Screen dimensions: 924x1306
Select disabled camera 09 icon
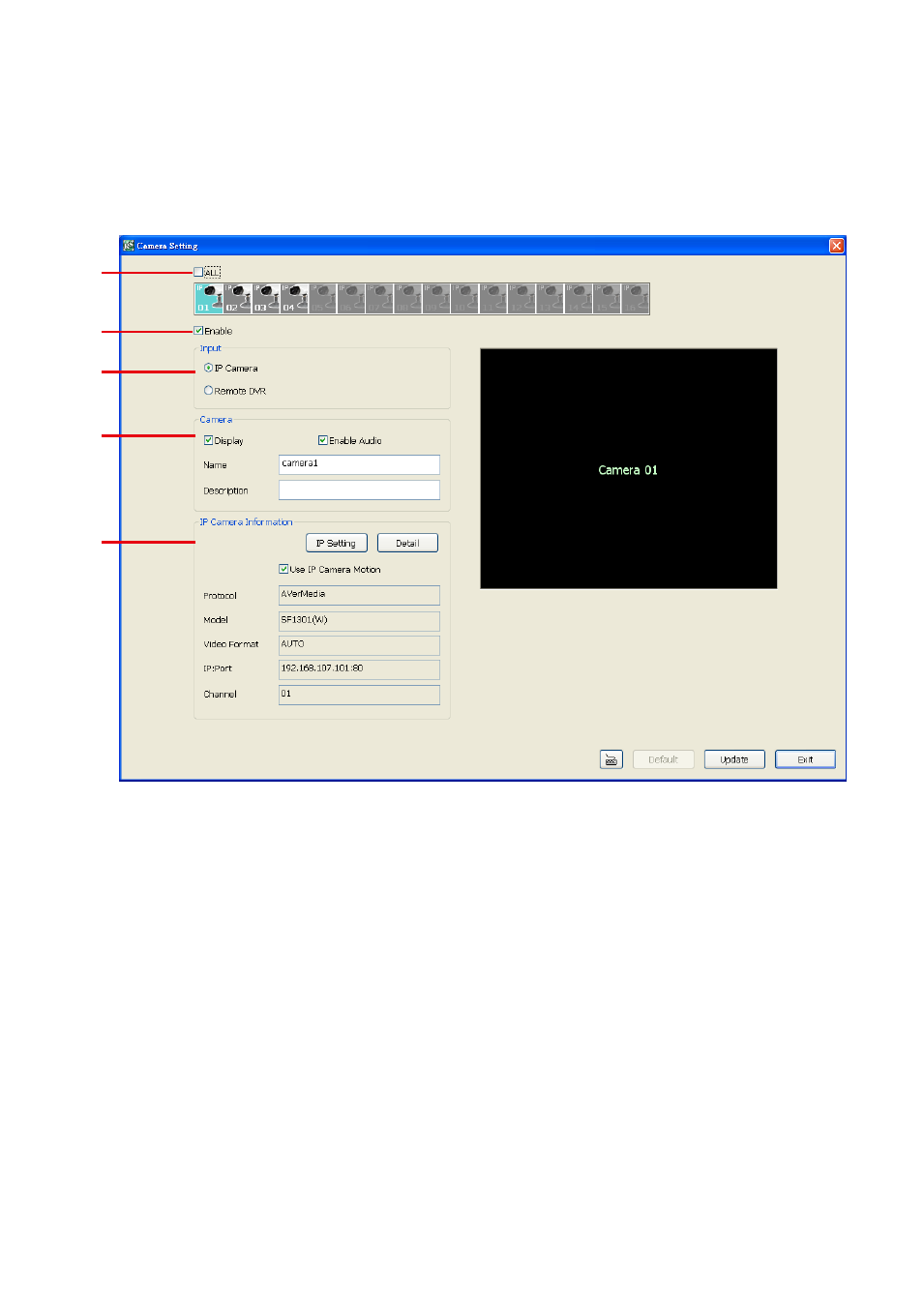436,298
